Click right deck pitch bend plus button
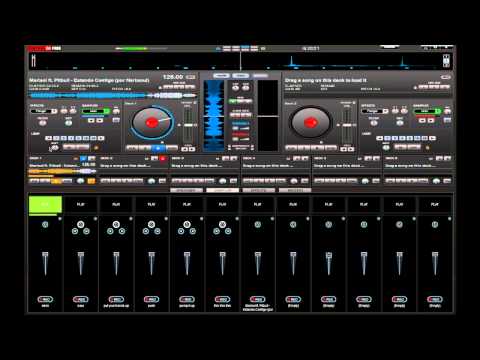480x360 pixels. 351,149
